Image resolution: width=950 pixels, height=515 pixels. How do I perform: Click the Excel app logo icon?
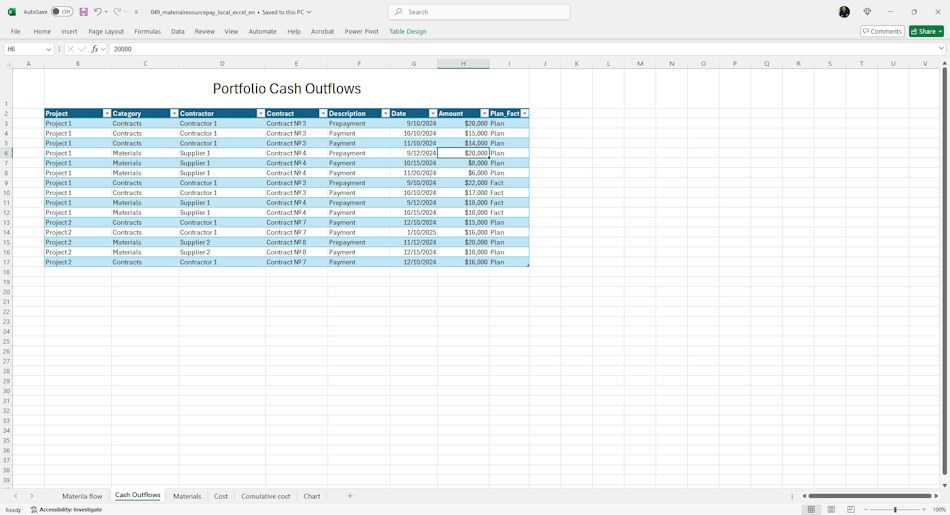coord(12,12)
